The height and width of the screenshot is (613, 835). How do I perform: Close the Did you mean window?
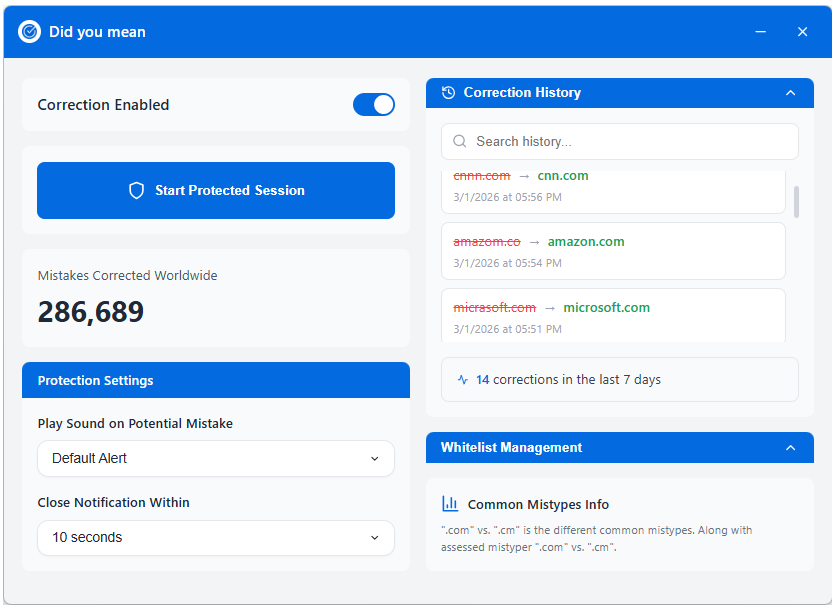tap(803, 32)
